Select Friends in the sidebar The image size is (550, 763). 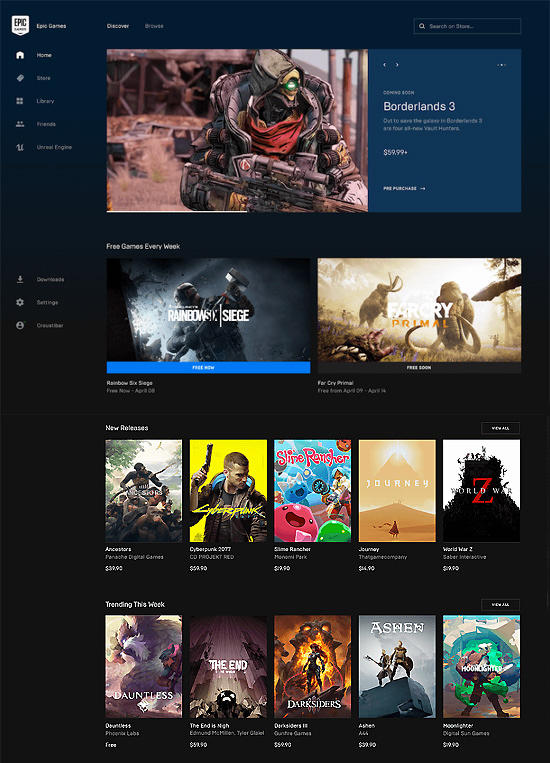[x=46, y=124]
